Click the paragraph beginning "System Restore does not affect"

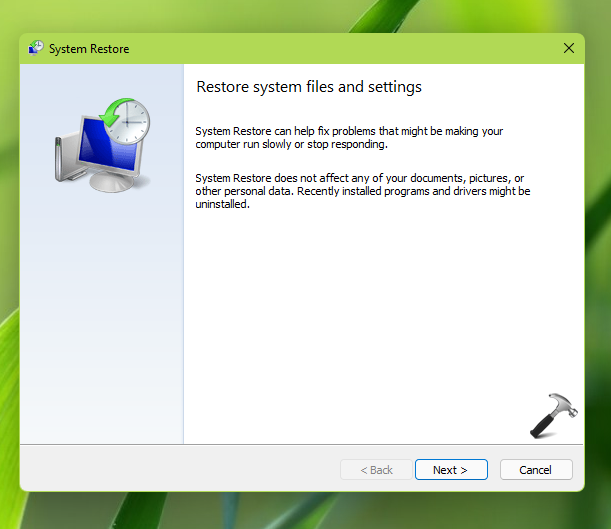click(x=363, y=191)
